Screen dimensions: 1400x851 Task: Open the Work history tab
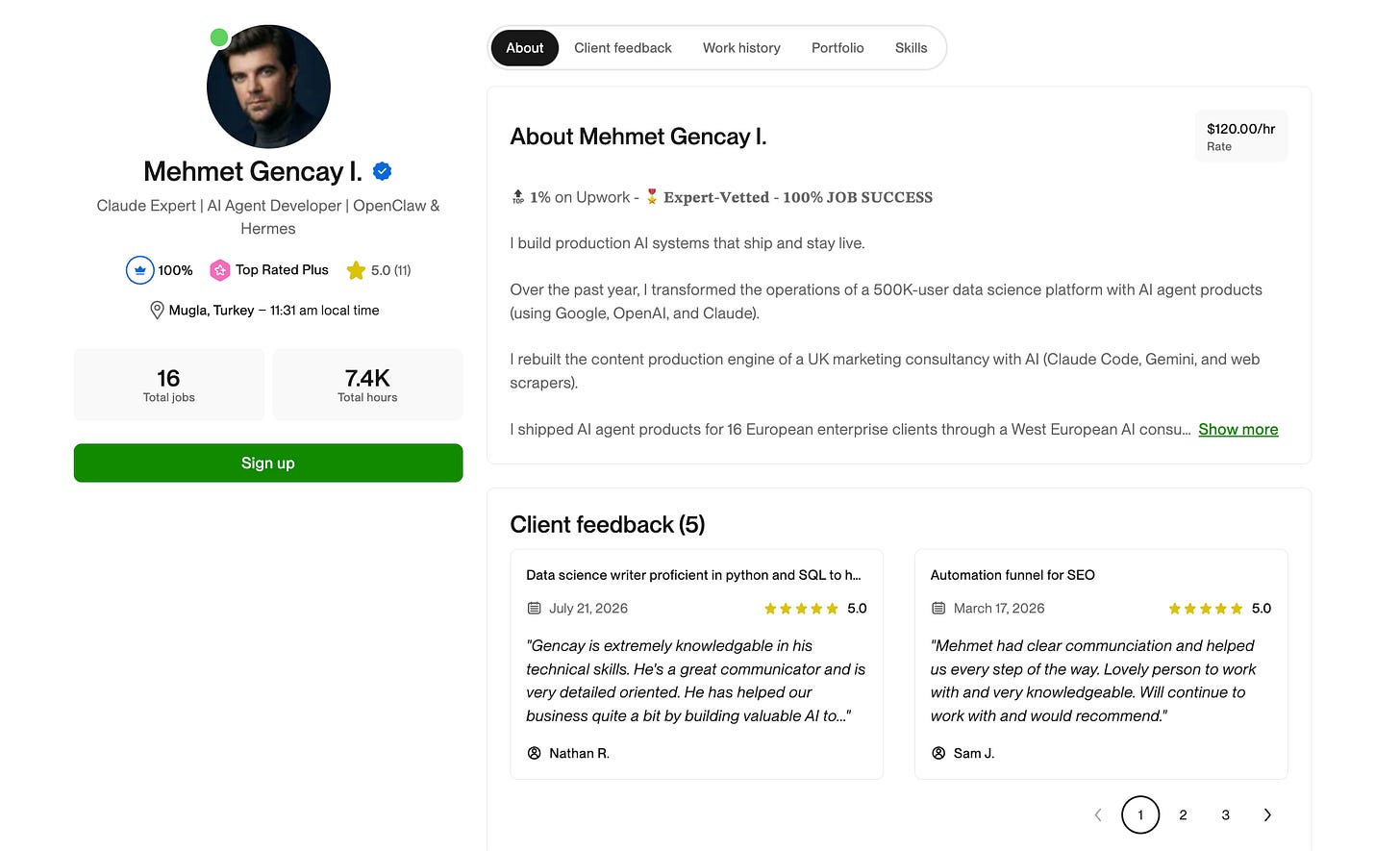741,48
